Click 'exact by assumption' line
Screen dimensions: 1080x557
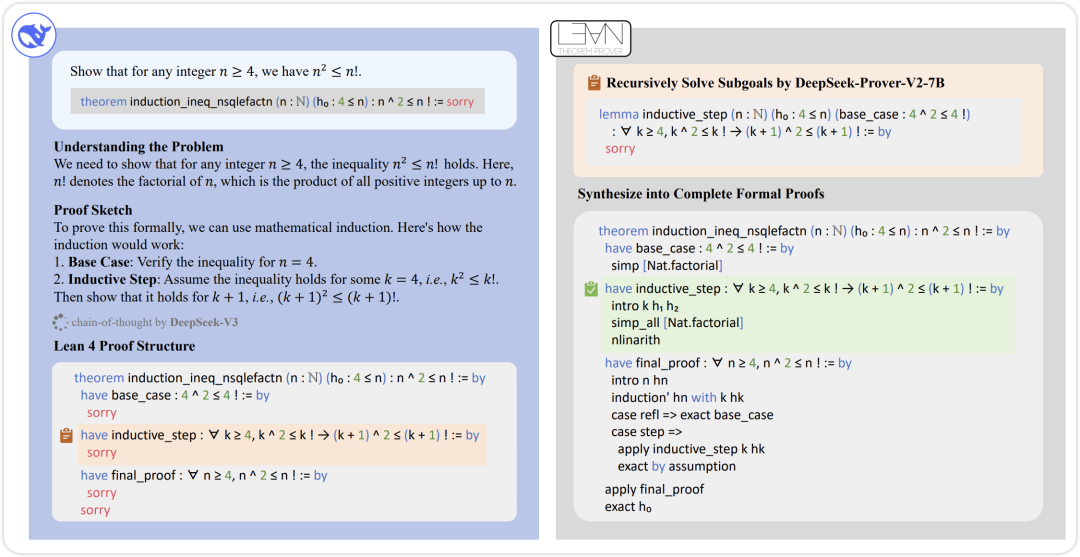coord(676,466)
